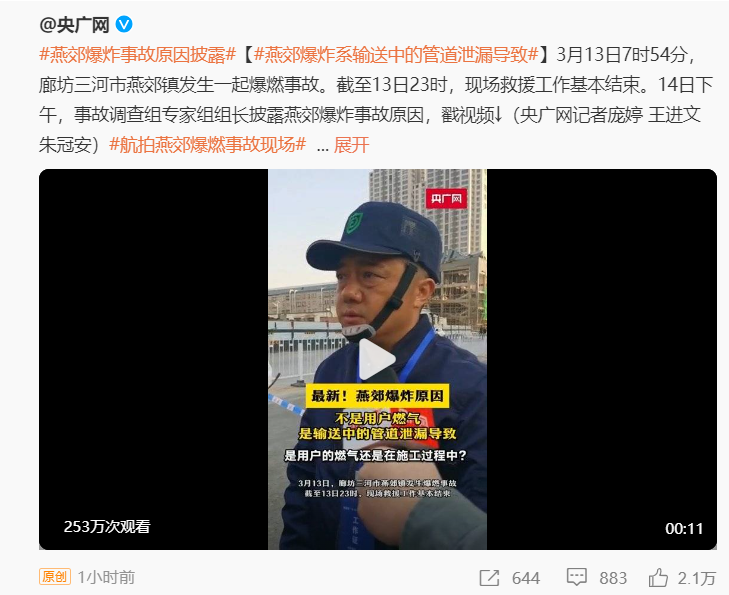Screen dimensions: 729x595
Task: Click the repost share icon
Action: coord(489,578)
